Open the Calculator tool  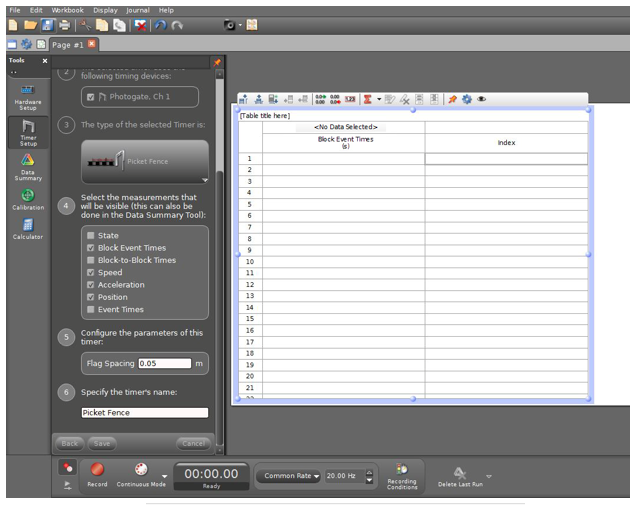click(28, 229)
